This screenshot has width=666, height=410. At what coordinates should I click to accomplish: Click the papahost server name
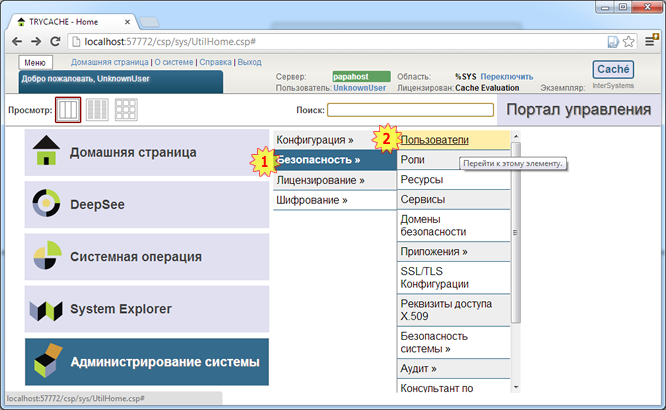(x=361, y=76)
